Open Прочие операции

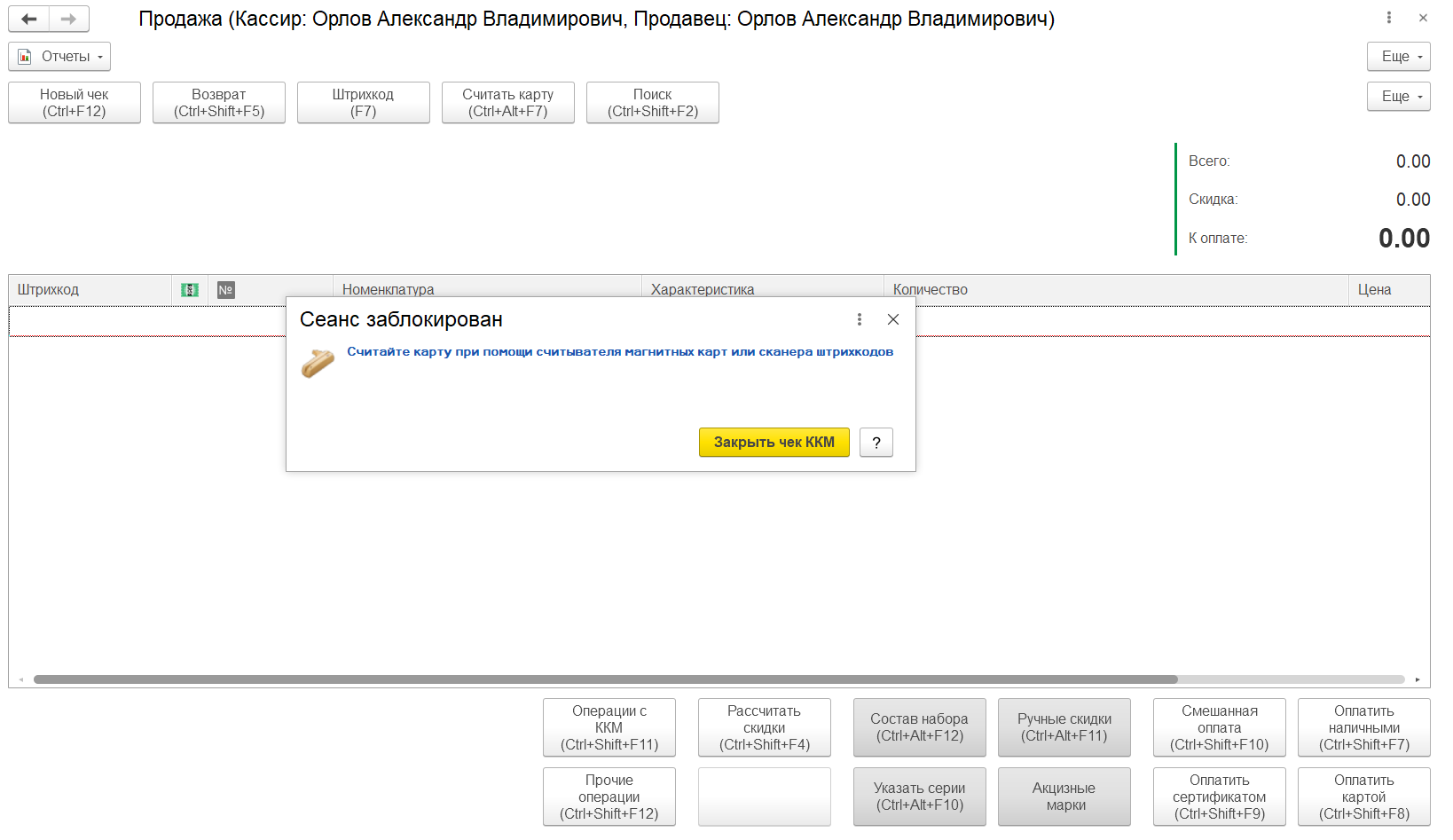(609, 797)
